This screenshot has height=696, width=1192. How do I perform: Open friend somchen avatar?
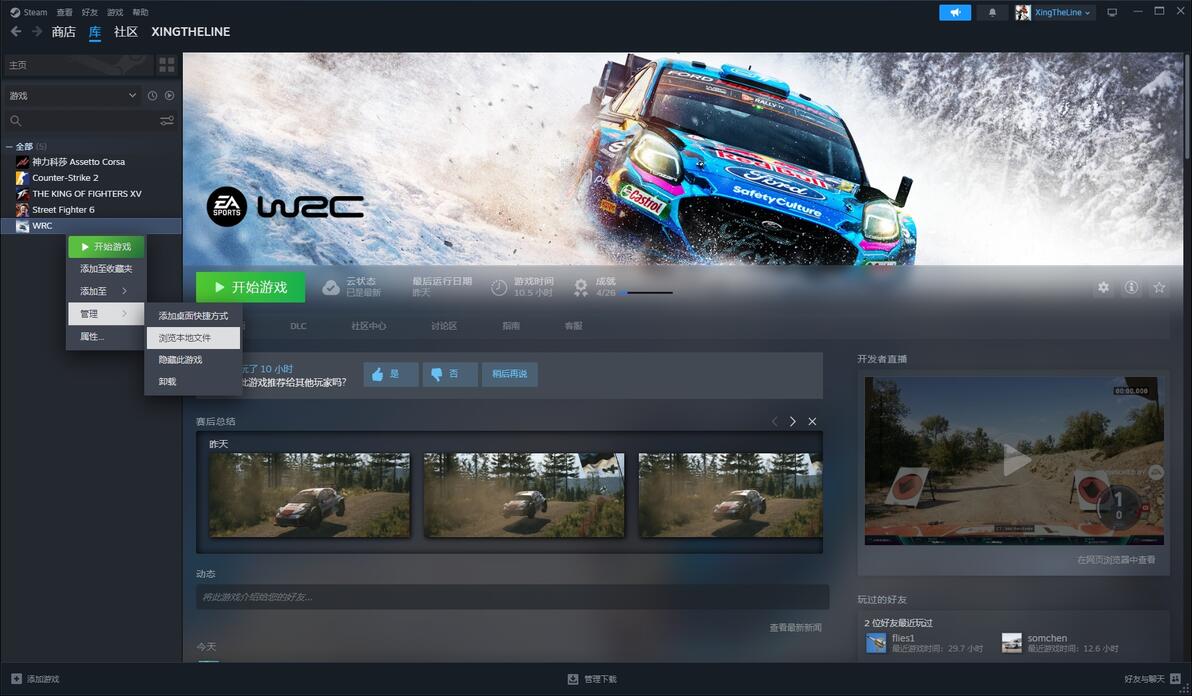(1012, 643)
